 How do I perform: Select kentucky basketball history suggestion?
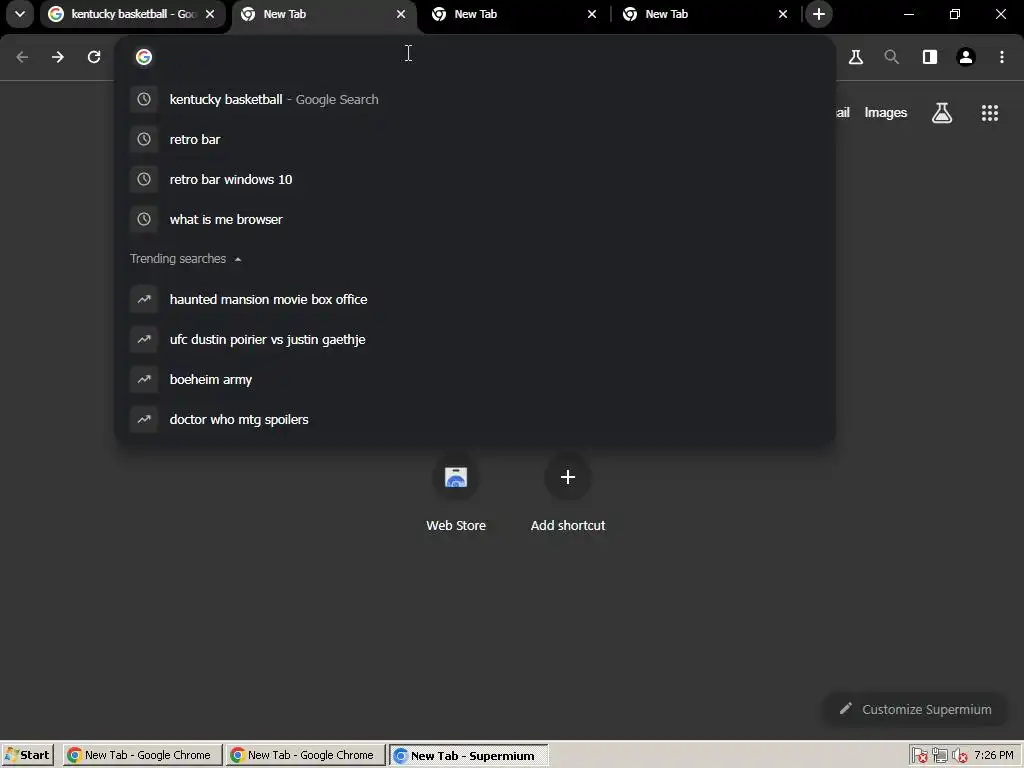click(x=475, y=99)
